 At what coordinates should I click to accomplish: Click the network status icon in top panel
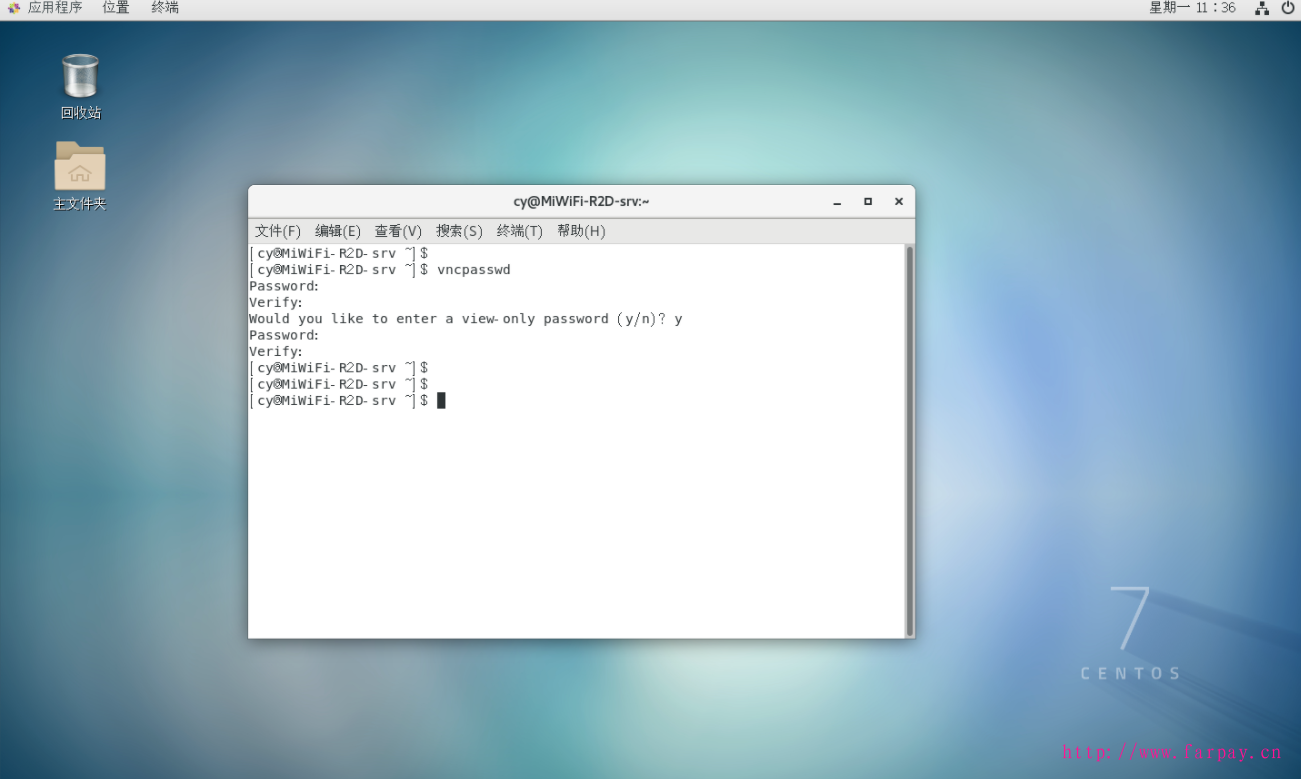[1262, 8]
